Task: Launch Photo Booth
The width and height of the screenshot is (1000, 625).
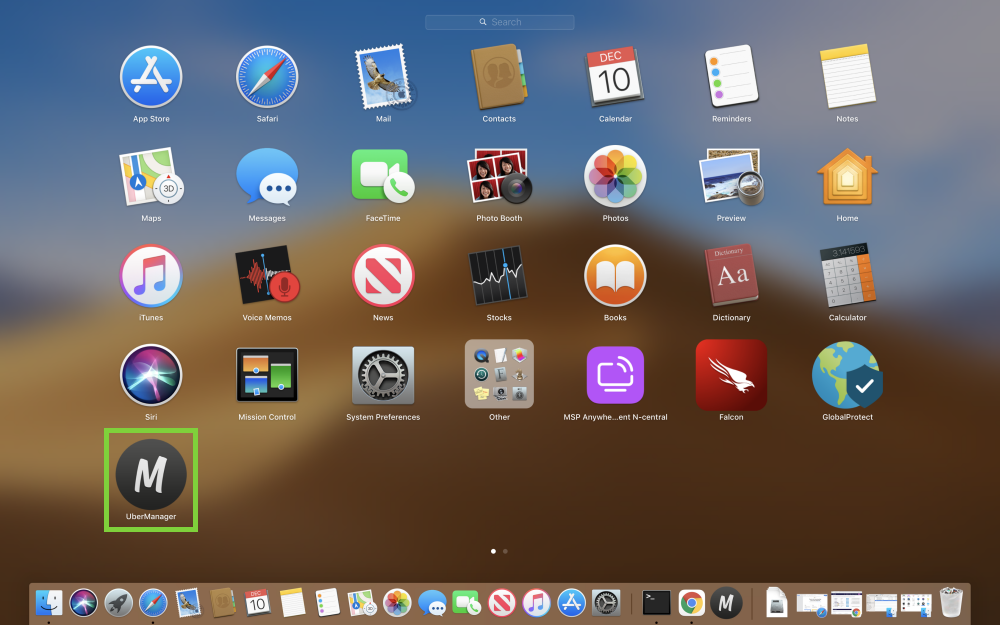Action: pyautogui.click(x=499, y=177)
